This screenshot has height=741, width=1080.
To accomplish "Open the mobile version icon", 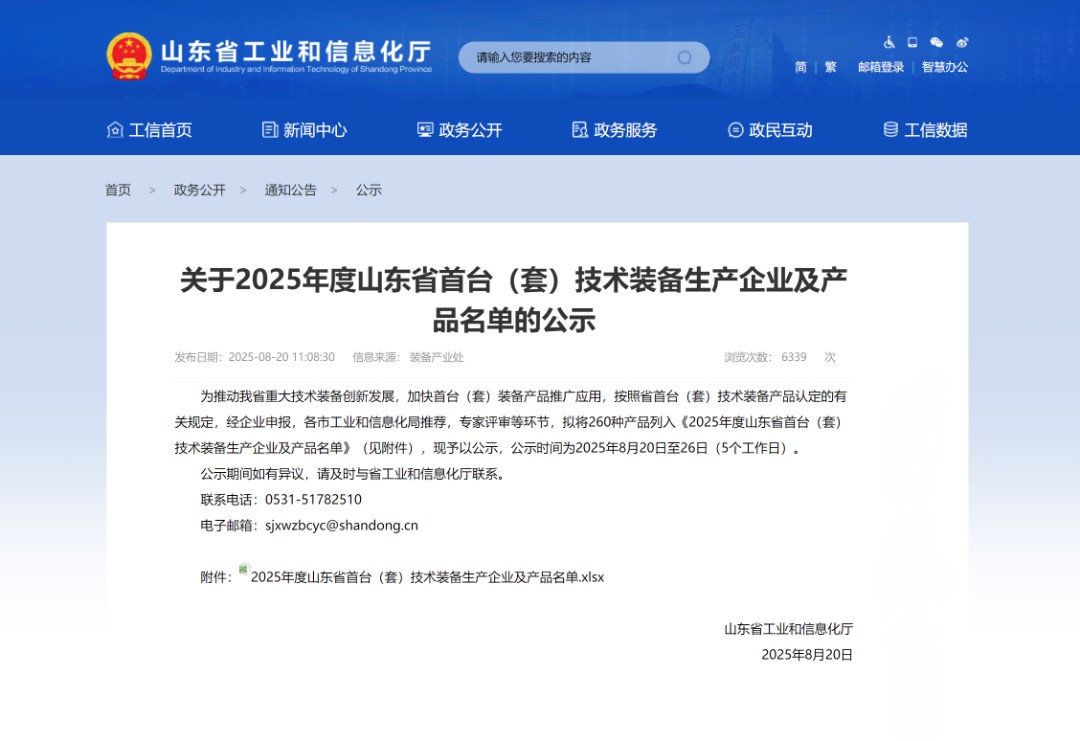I will click(x=912, y=42).
